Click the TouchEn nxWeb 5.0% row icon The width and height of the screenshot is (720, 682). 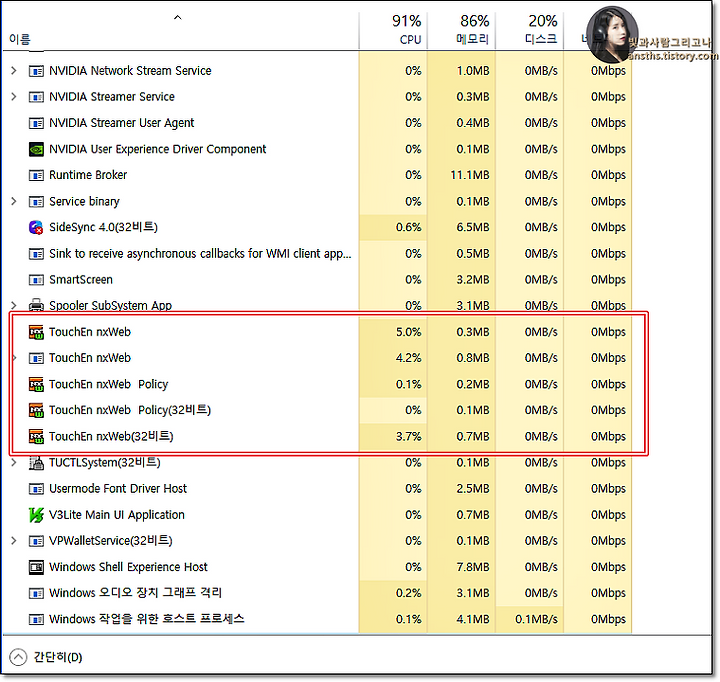click(36, 332)
